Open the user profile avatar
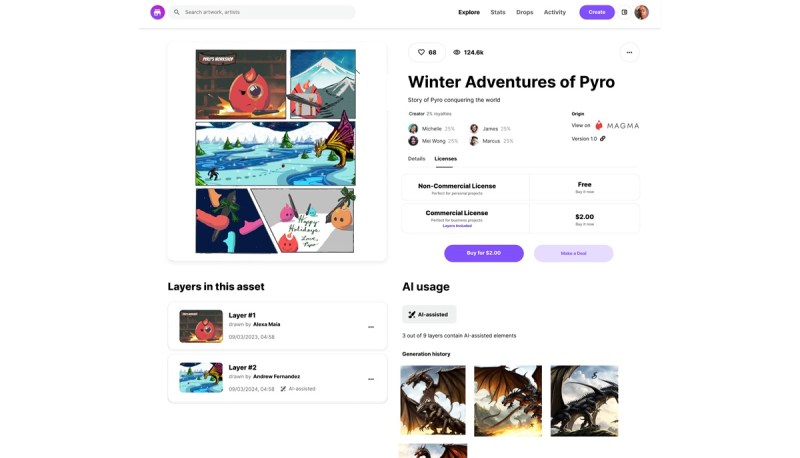The image size is (800, 458). point(641,12)
